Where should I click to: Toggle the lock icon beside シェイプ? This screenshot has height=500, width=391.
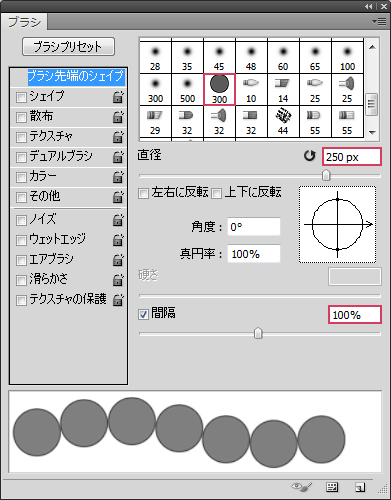point(118,97)
